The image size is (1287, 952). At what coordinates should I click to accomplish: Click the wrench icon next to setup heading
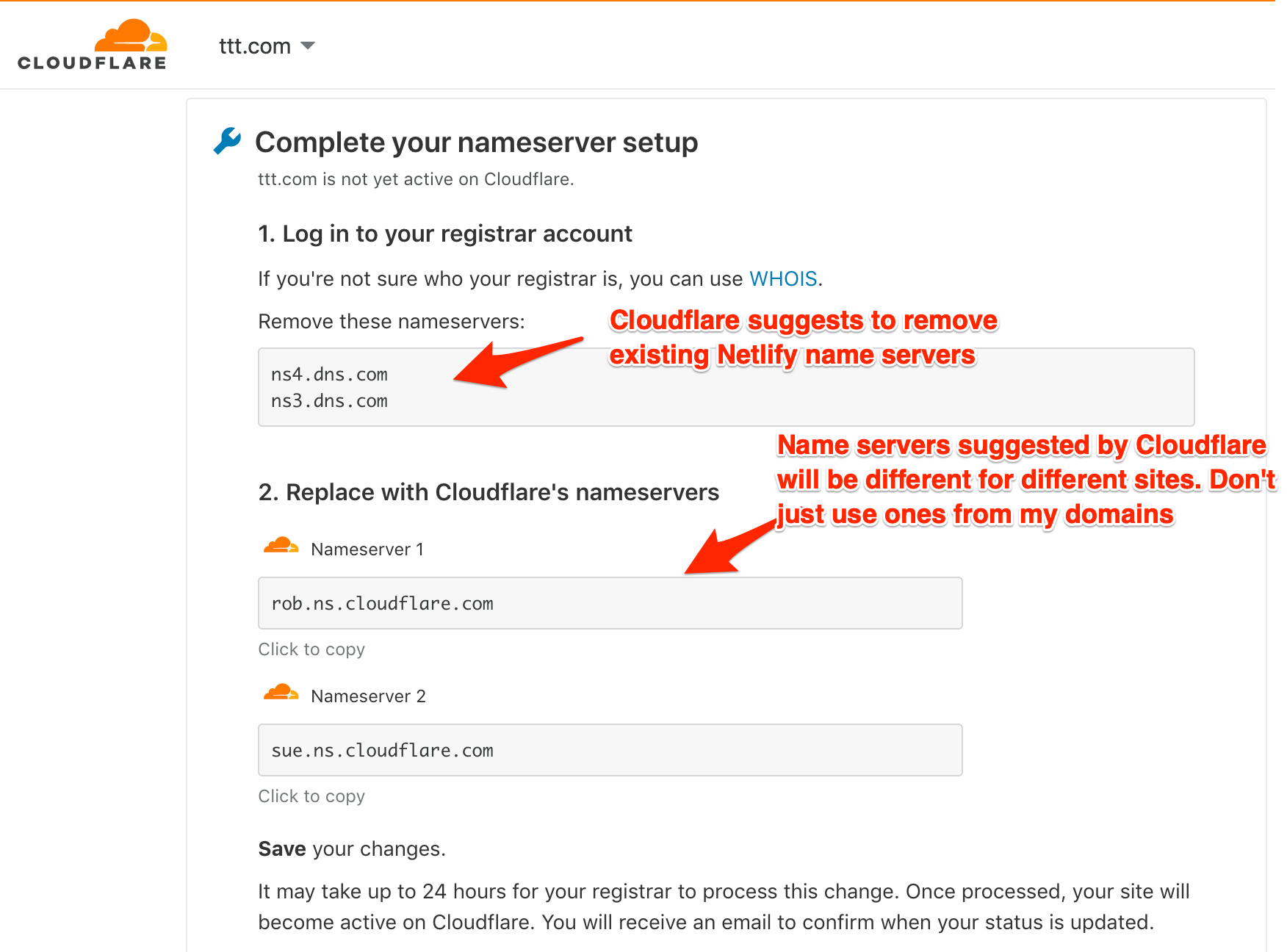coord(226,140)
